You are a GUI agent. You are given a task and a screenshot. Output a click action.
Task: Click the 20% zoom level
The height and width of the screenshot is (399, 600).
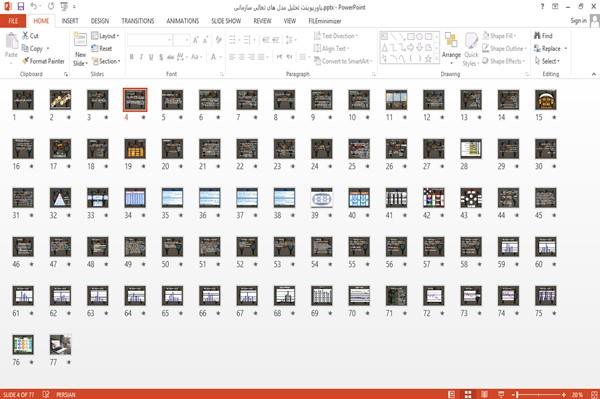click(x=577, y=394)
